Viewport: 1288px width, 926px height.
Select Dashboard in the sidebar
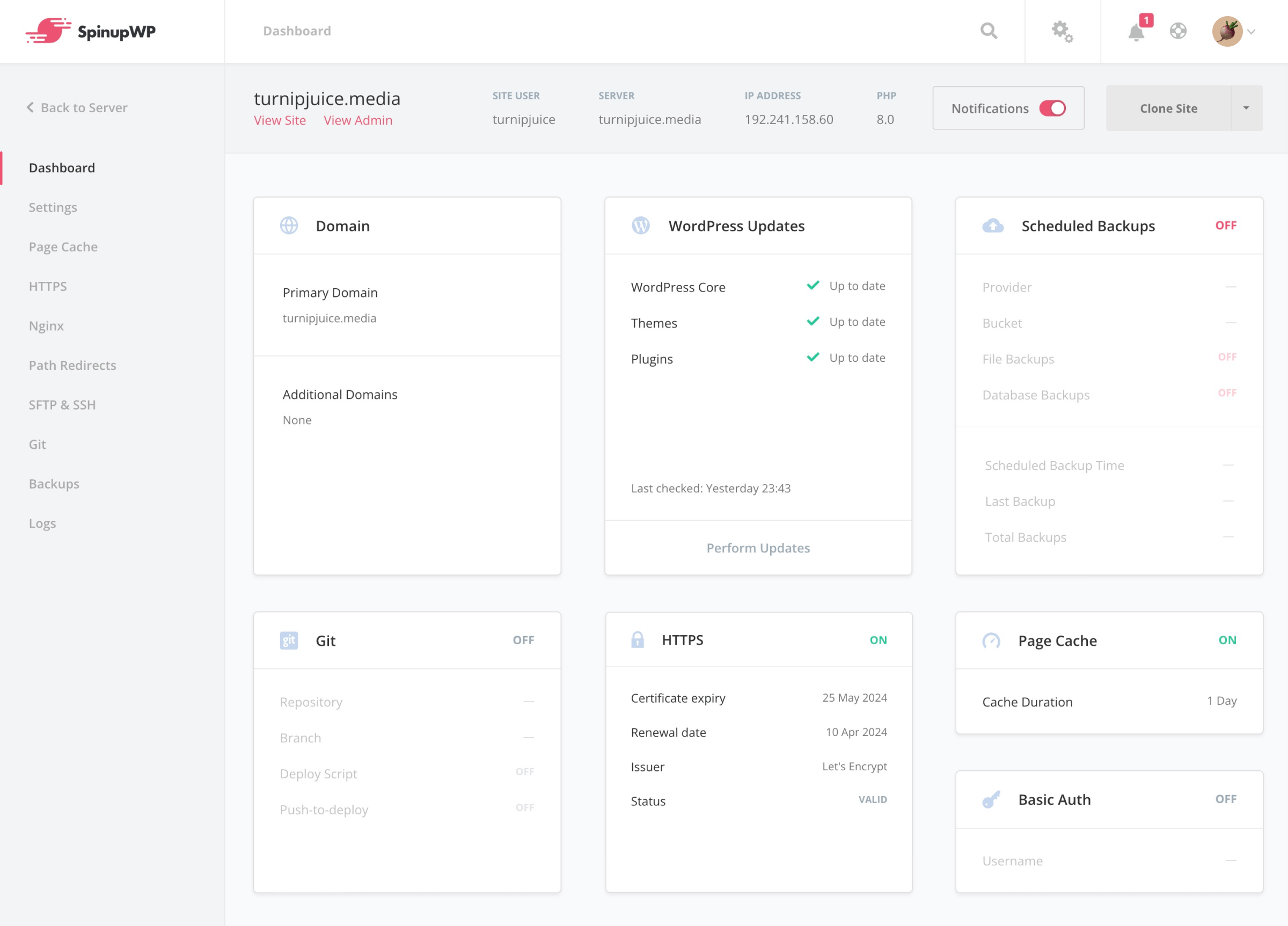62,167
